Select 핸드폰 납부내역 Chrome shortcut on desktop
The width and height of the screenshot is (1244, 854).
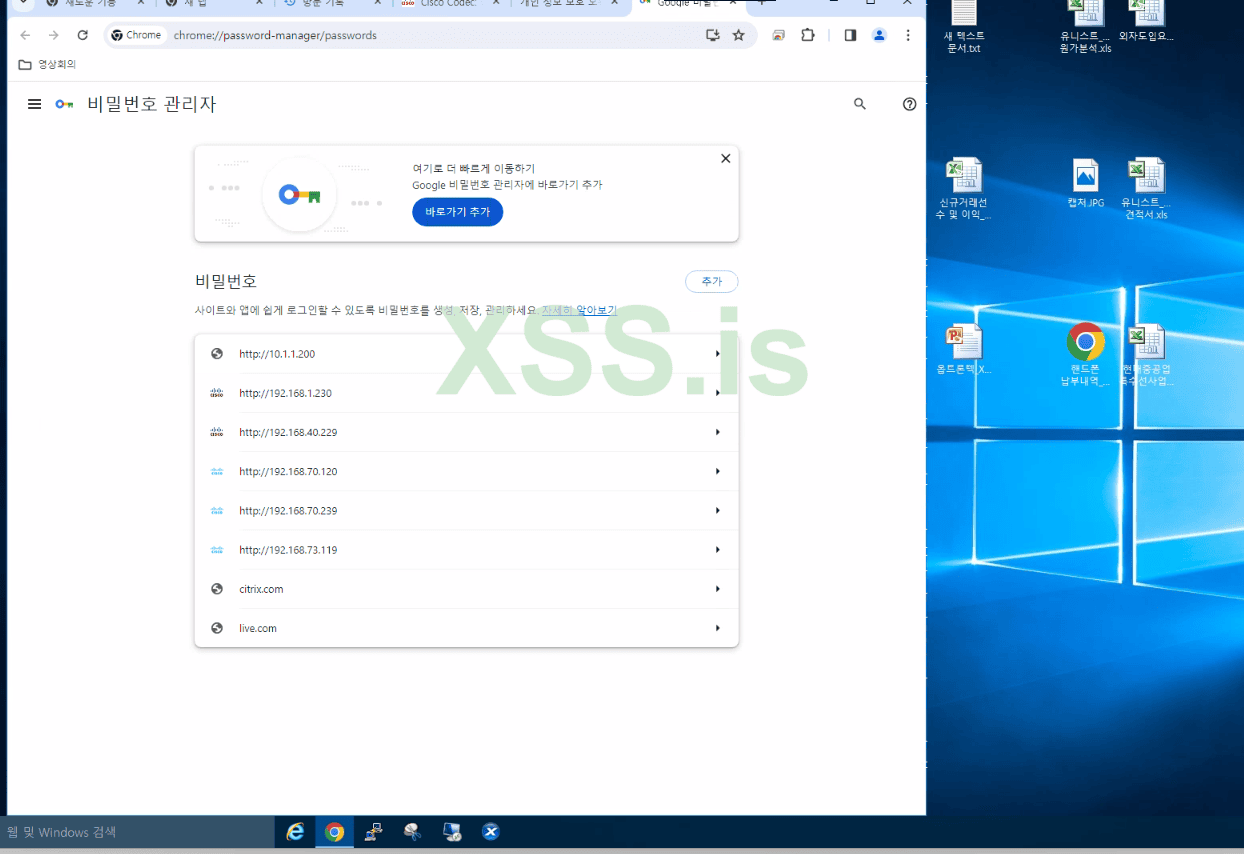pos(1086,355)
